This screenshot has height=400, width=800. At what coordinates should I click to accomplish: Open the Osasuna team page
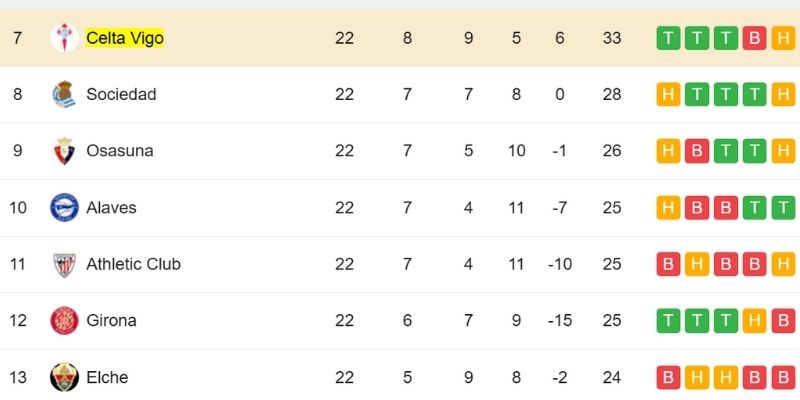(x=120, y=151)
